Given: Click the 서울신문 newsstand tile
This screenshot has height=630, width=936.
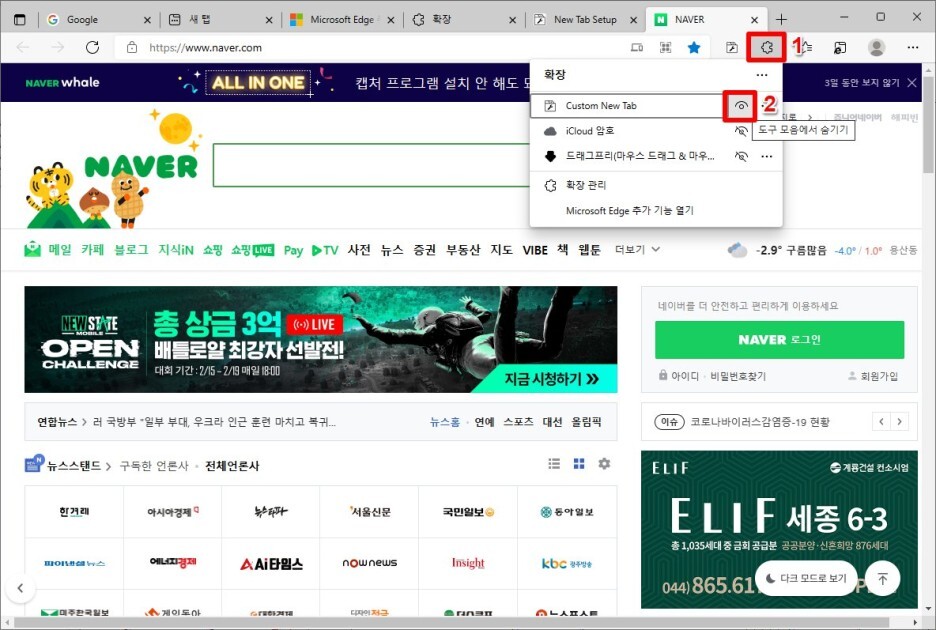Looking at the screenshot, I should pyautogui.click(x=370, y=512).
